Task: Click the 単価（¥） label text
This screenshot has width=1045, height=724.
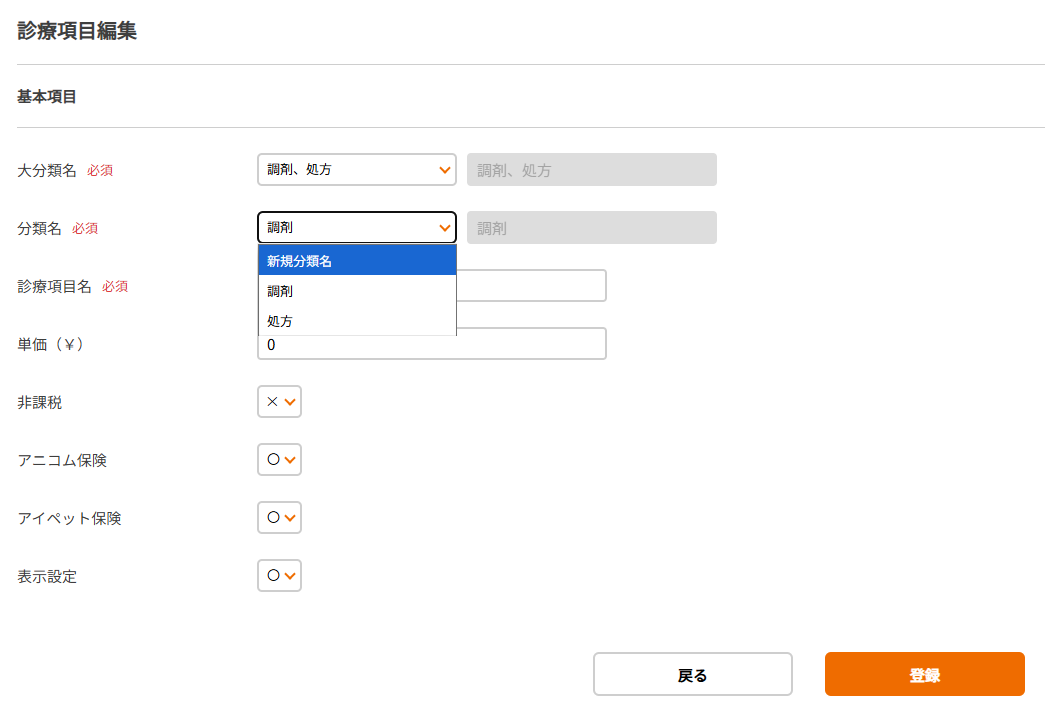Action: point(50,344)
